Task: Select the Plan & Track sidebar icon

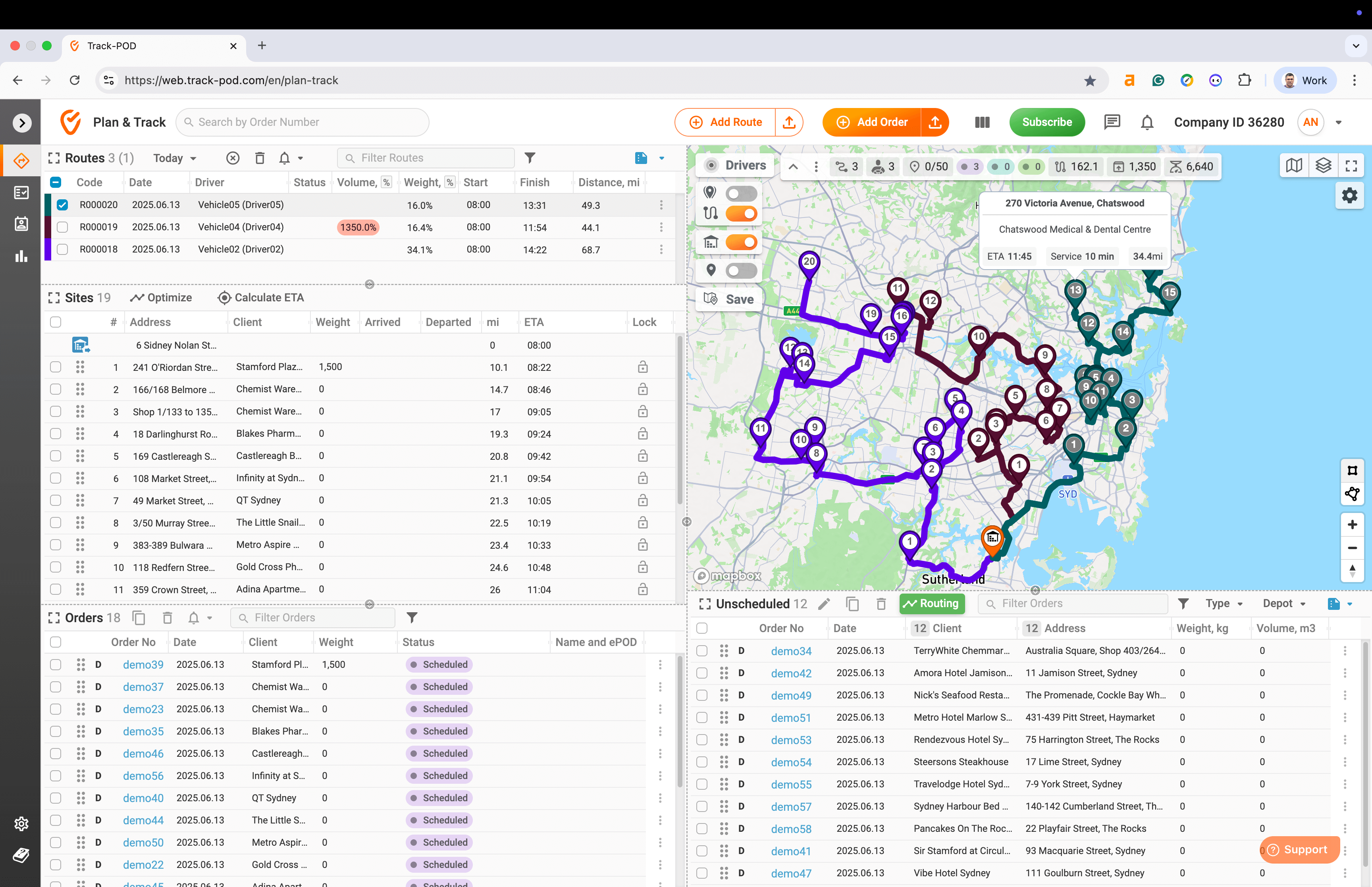Action: (21, 162)
